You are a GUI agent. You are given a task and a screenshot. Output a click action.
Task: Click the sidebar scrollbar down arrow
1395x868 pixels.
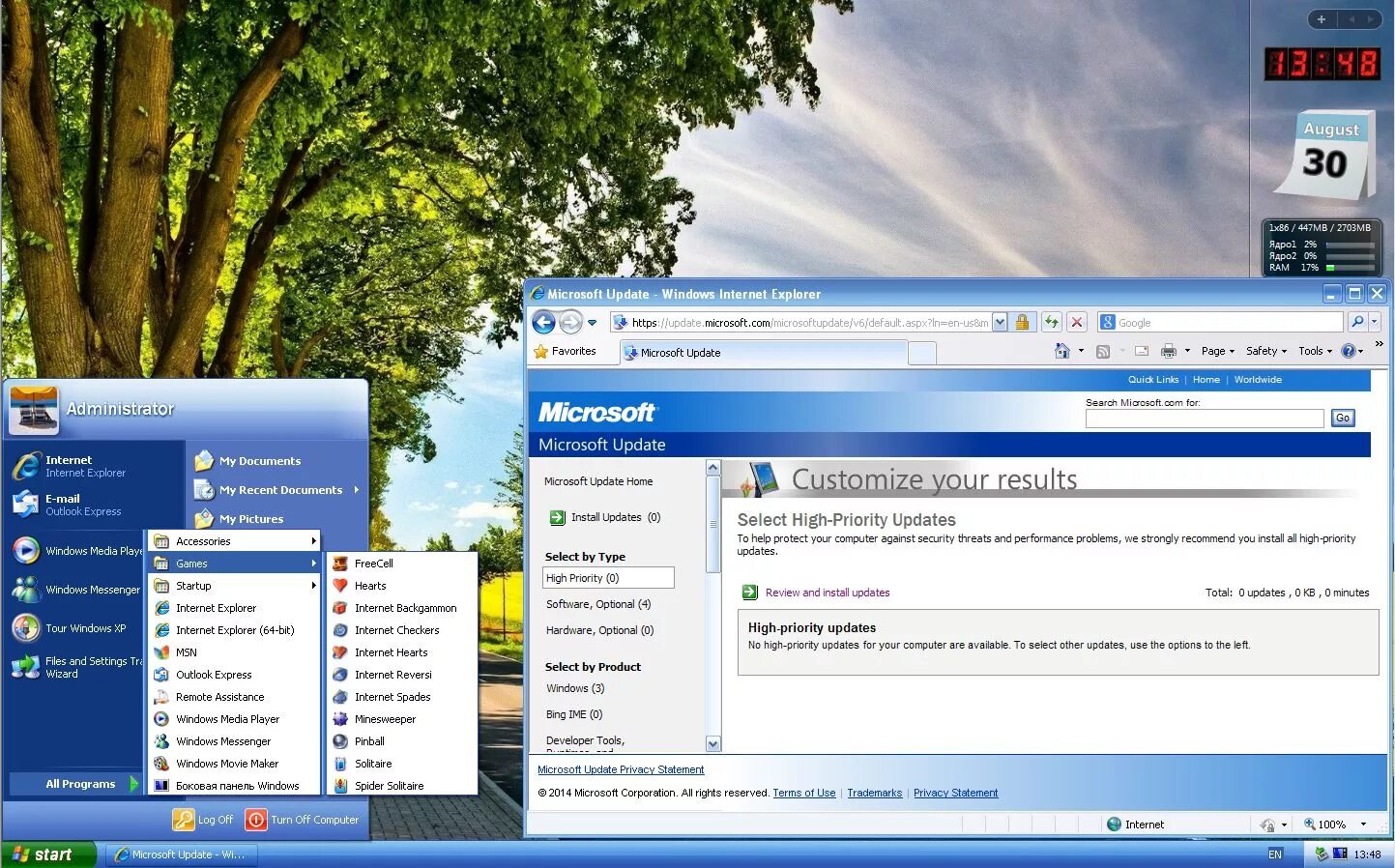point(713,743)
